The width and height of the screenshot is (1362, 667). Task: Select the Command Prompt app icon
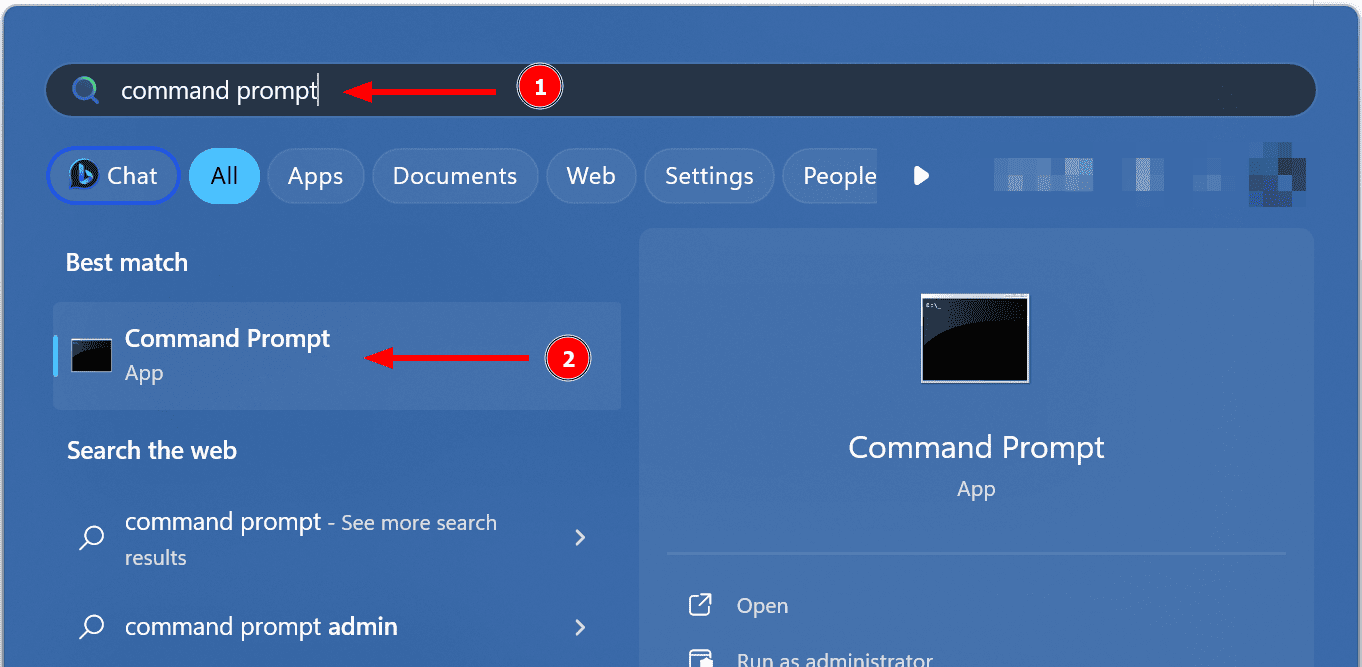[91, 355]
